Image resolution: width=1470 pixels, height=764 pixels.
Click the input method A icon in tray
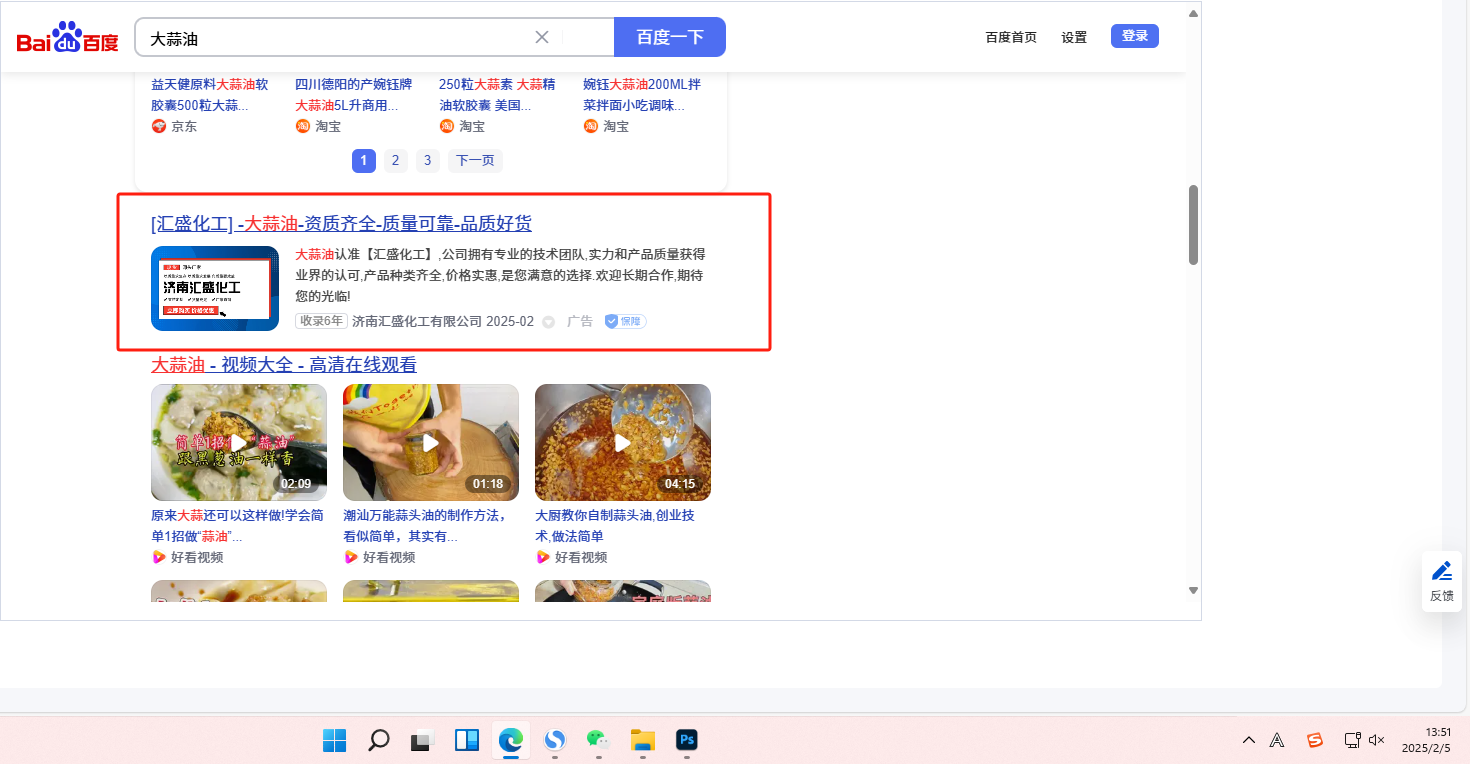(x=1277, y=740)
